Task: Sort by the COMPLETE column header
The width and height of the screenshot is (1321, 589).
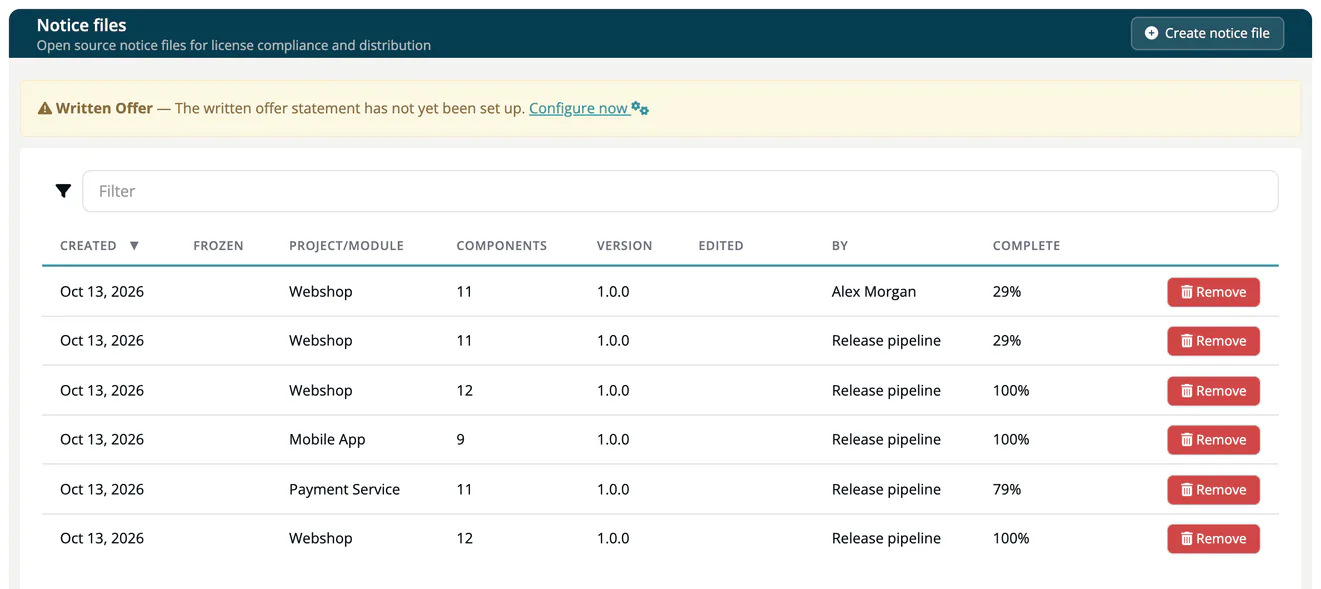Action: tap(1026, 245)
